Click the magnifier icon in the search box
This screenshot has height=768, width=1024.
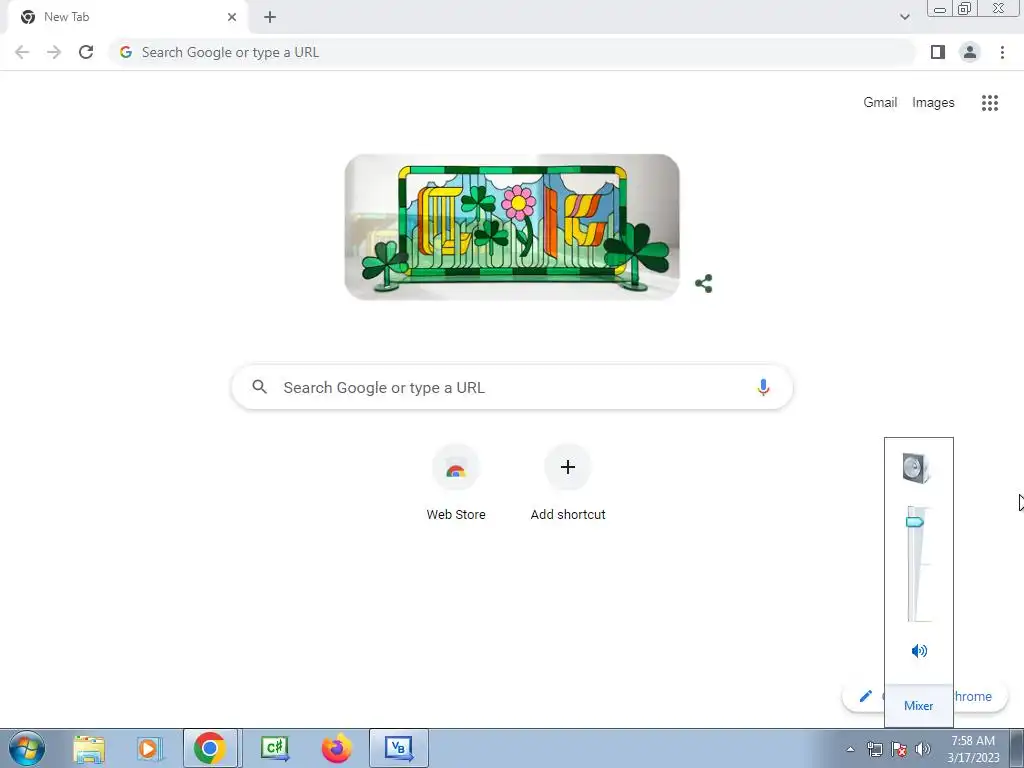(x=259, y=387)
